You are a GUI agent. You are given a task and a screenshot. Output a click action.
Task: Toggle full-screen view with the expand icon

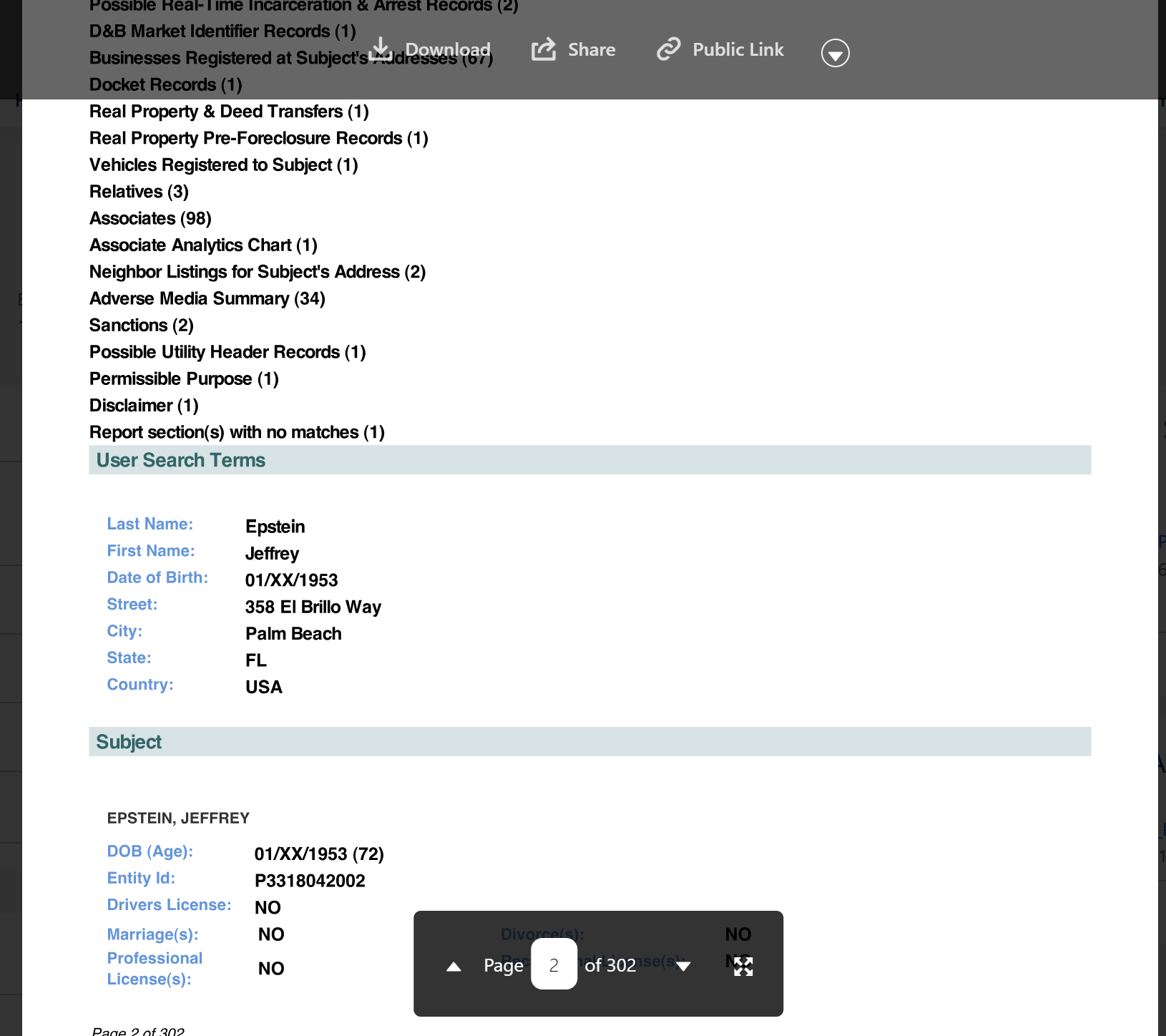click(743, 967)
